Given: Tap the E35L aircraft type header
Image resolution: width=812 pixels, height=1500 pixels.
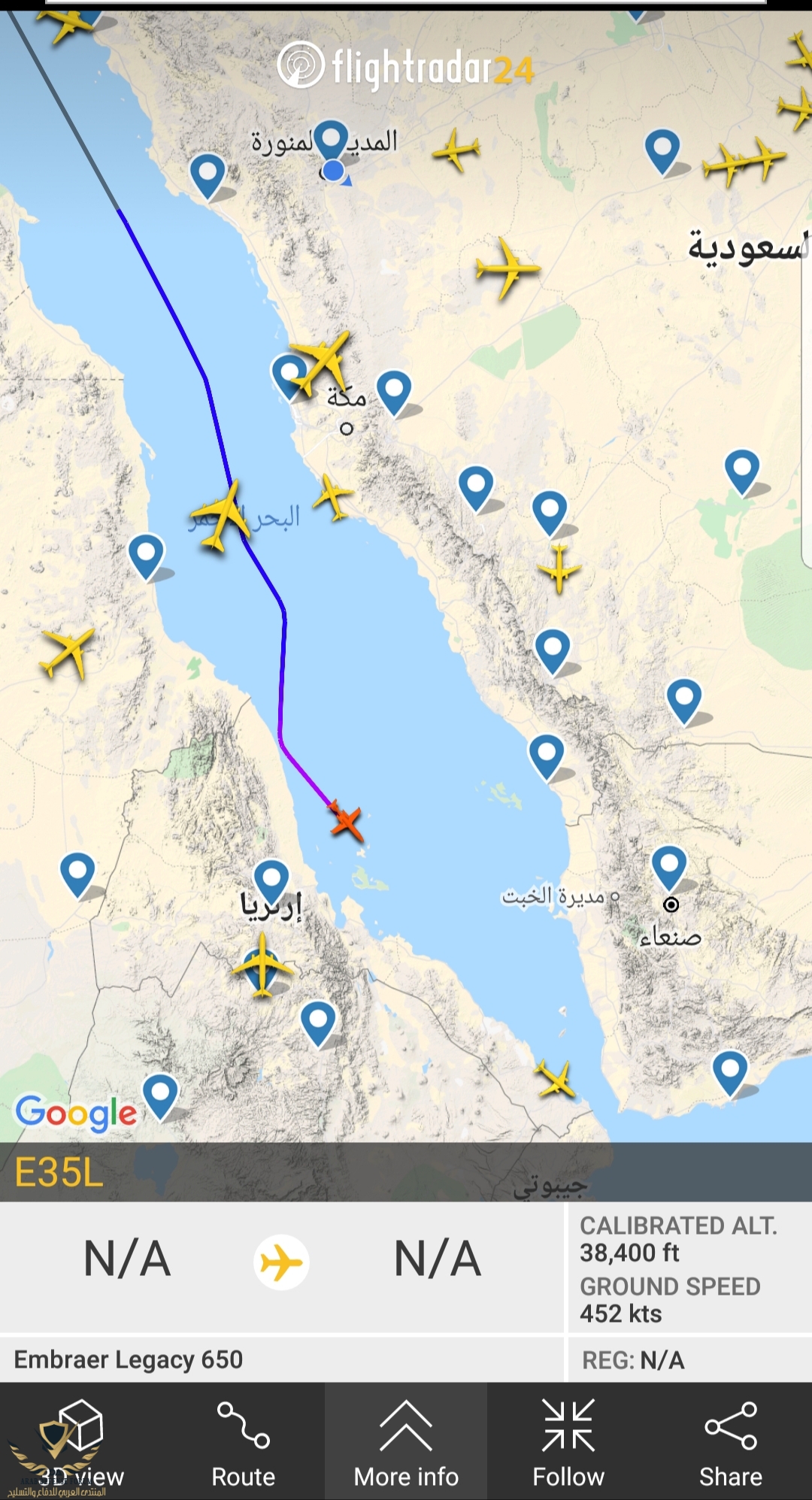Looking at the screenshot, I should [59, 1172].
